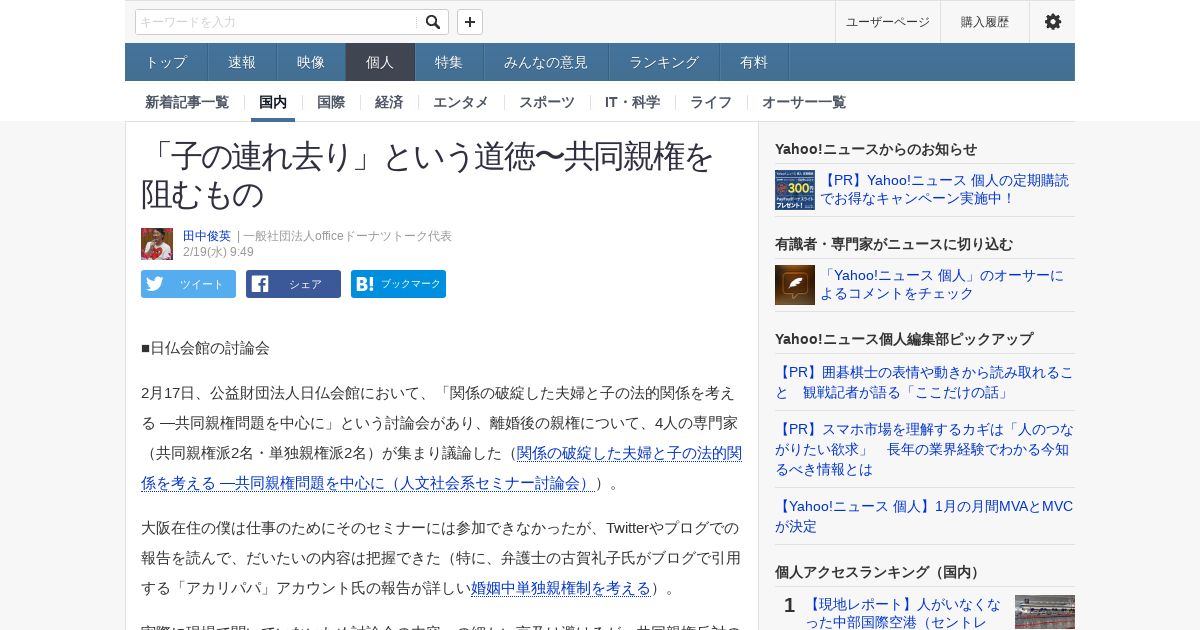1200x630 pixels.
Task: Open PR link about スマホ市場を理解するカギ
Action: tap(924, 449)
